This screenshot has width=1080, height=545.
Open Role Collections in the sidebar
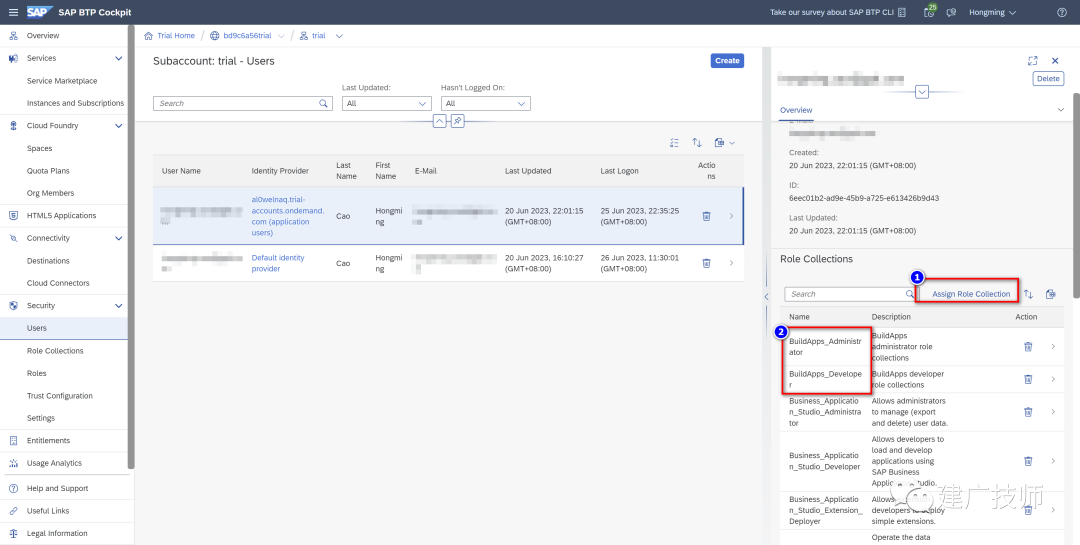[55, 351]
